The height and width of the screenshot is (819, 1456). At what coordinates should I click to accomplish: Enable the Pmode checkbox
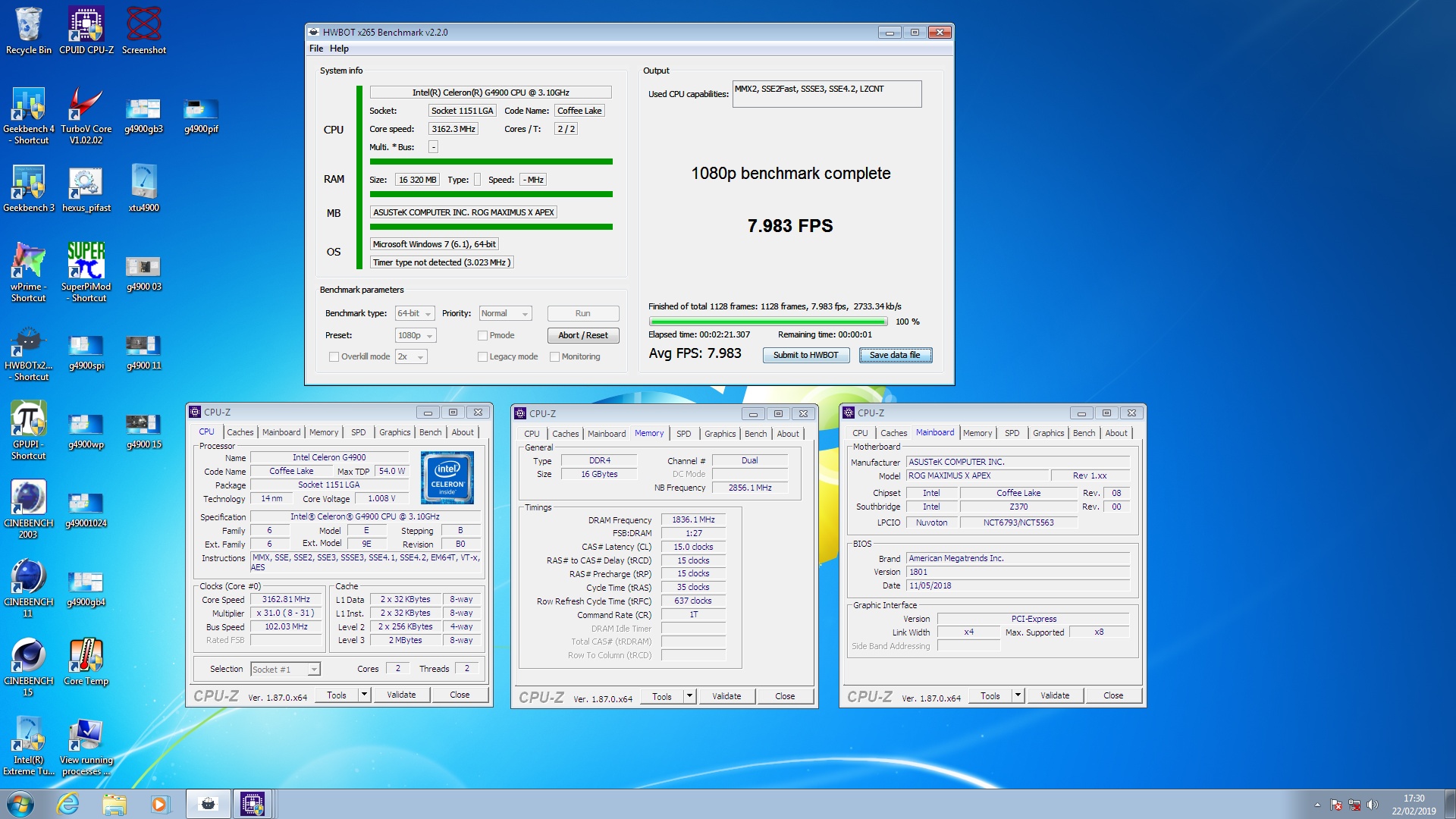482,335
